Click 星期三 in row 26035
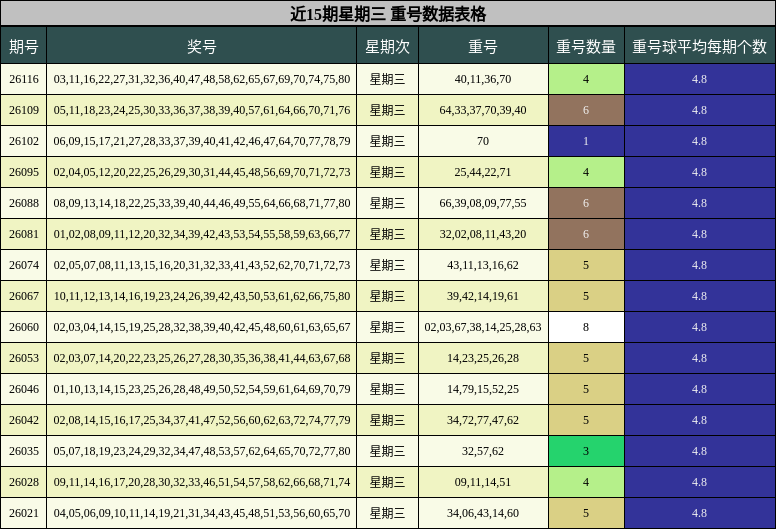The width and height of the screenshot is (776, 529). pyautogui.click(x=388, y=451)
